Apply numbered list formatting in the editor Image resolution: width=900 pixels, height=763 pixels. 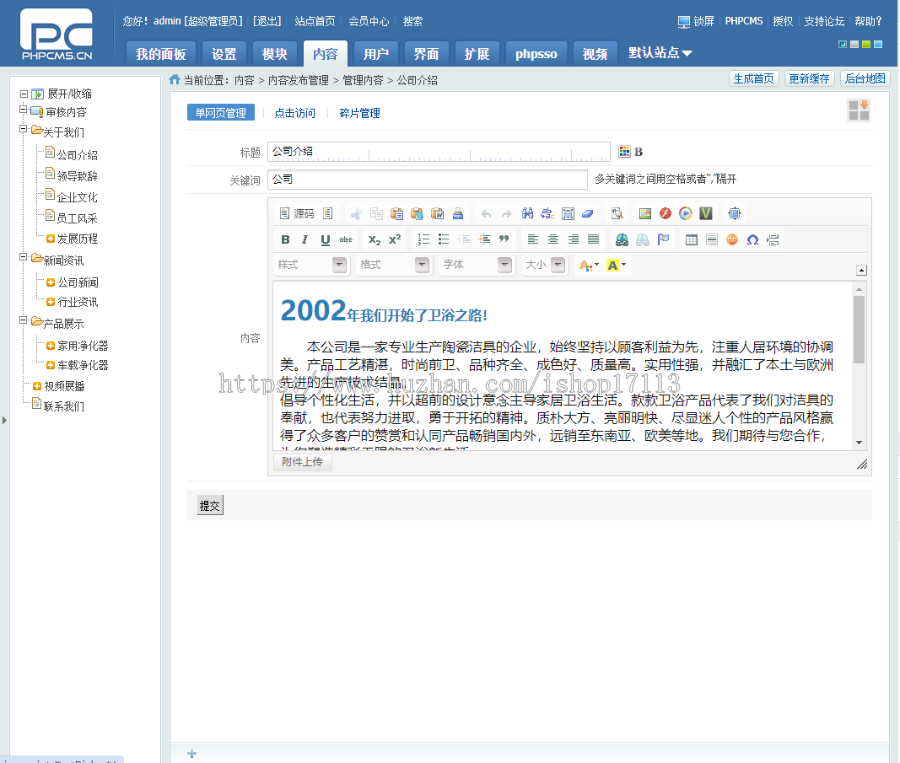(422, 240)
